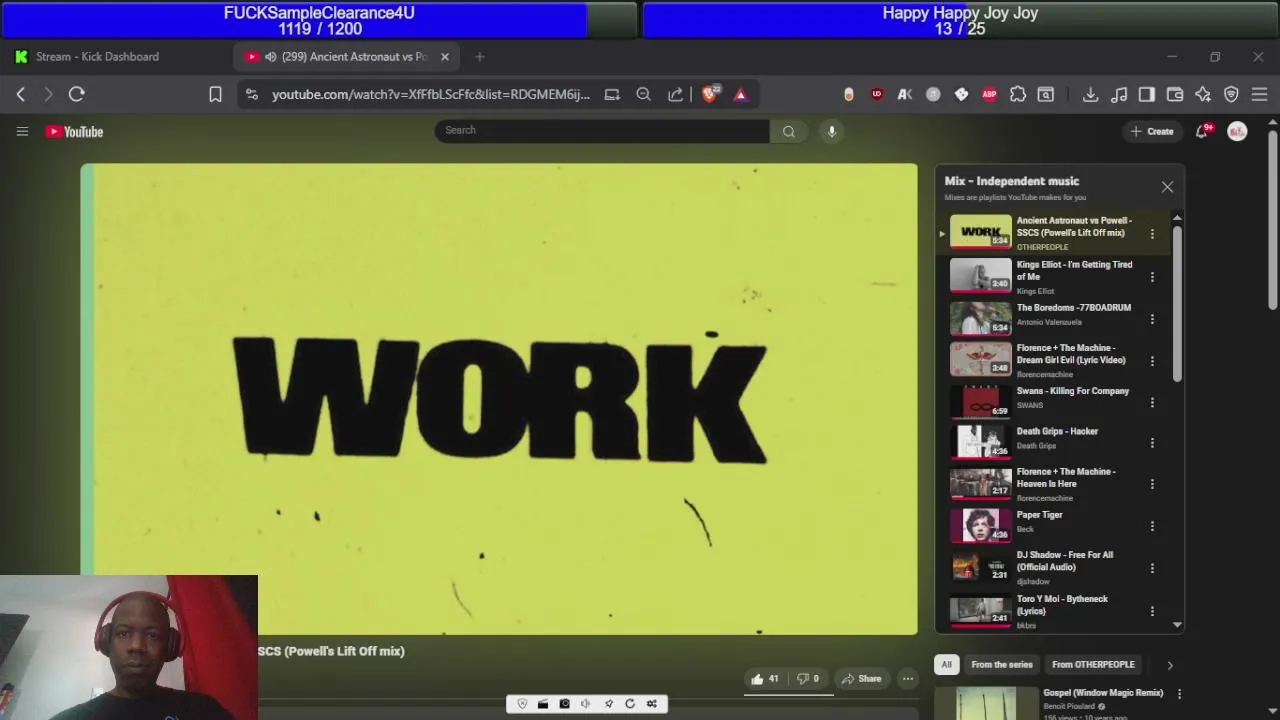The height and width of the screenshot is (720, 1280).
Task: Open options for Toro Y Moi - Bytheneck
Action: (1152, 611)
